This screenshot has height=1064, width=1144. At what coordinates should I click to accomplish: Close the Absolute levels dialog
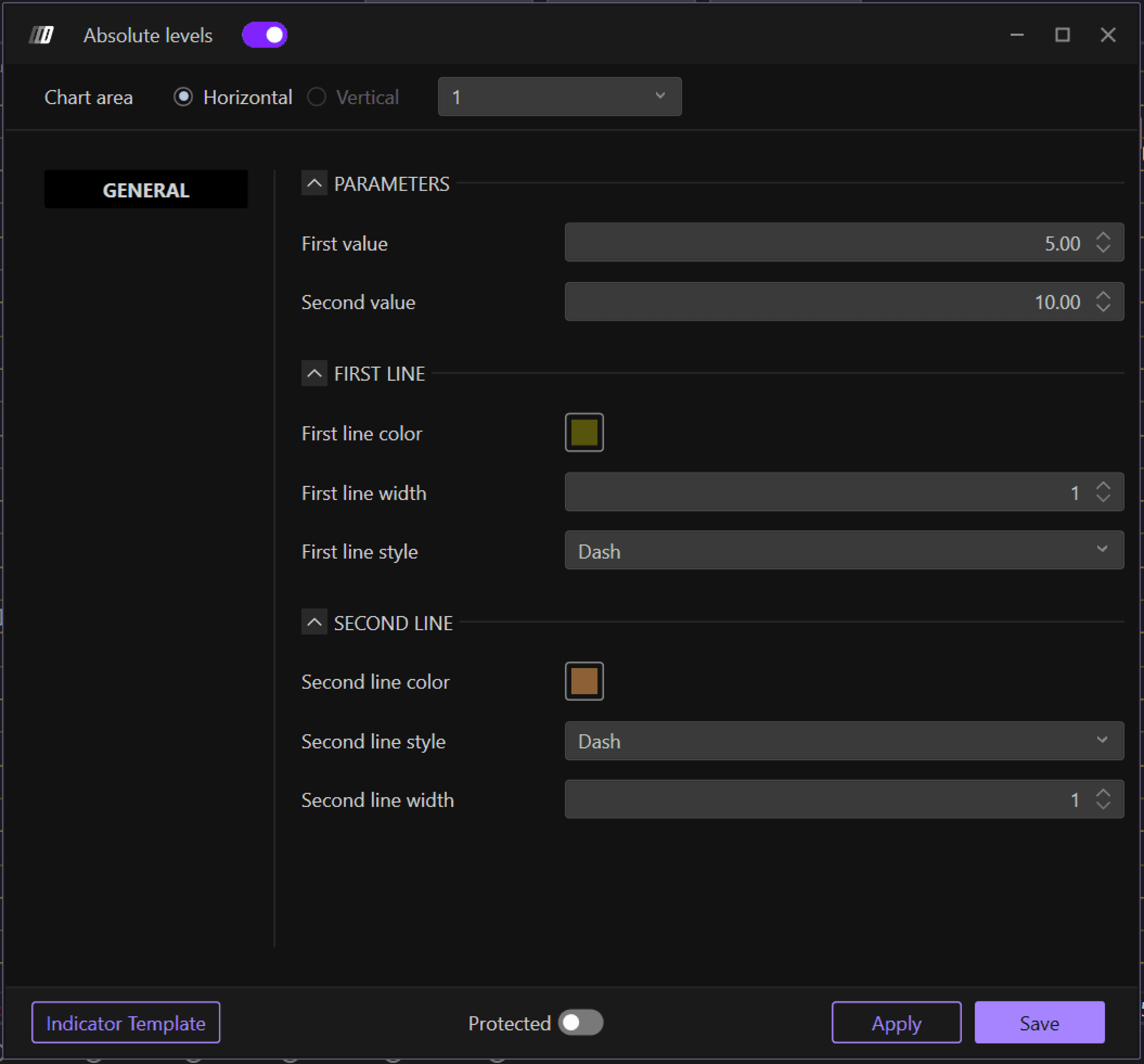[x=1108, y=35]
